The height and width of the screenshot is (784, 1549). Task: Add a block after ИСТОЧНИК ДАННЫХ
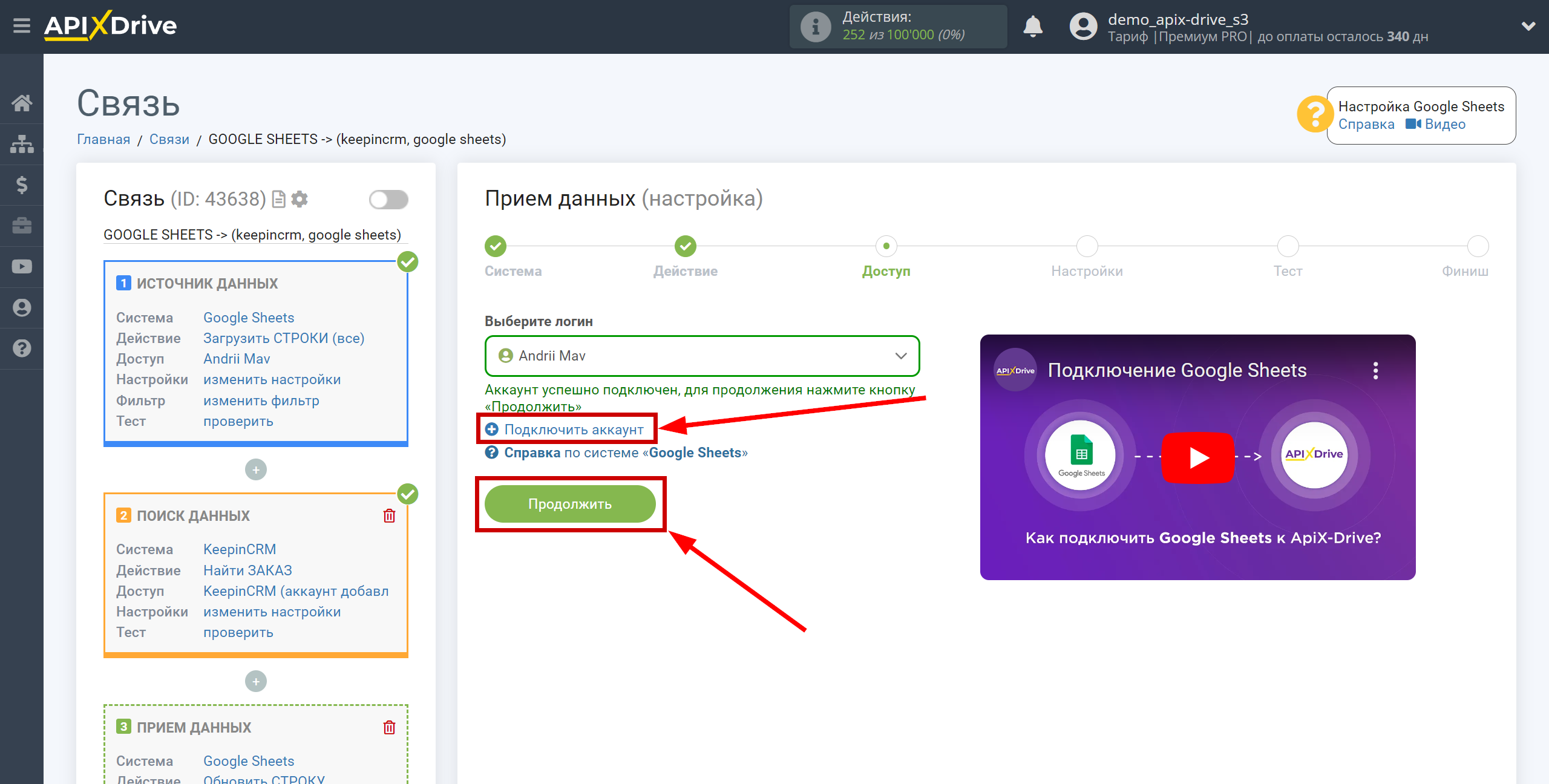click(256, 470)
